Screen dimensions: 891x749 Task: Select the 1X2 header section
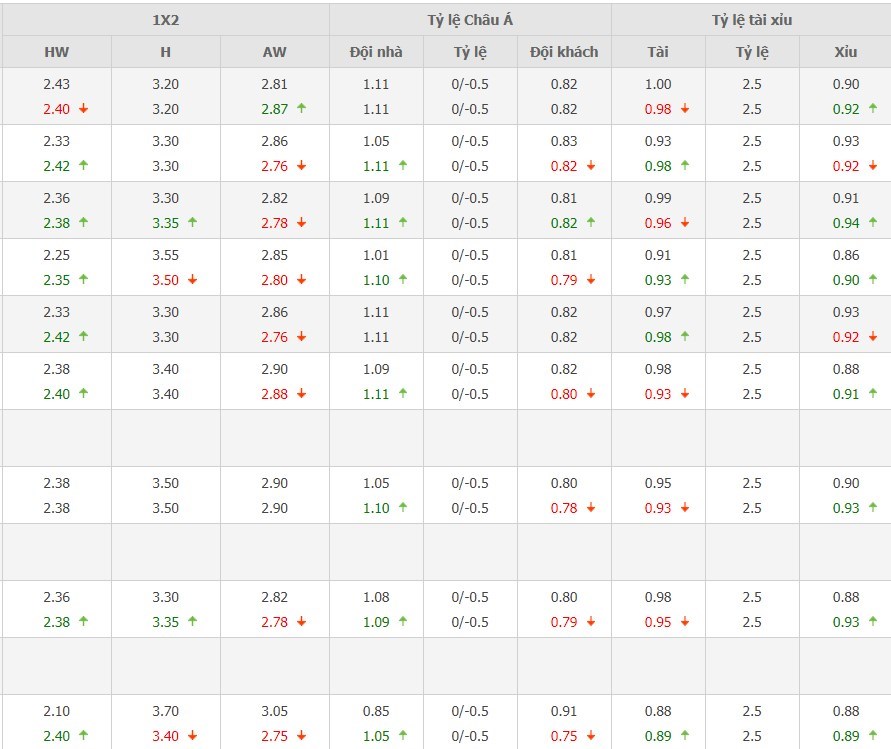(x=165, y=20)
